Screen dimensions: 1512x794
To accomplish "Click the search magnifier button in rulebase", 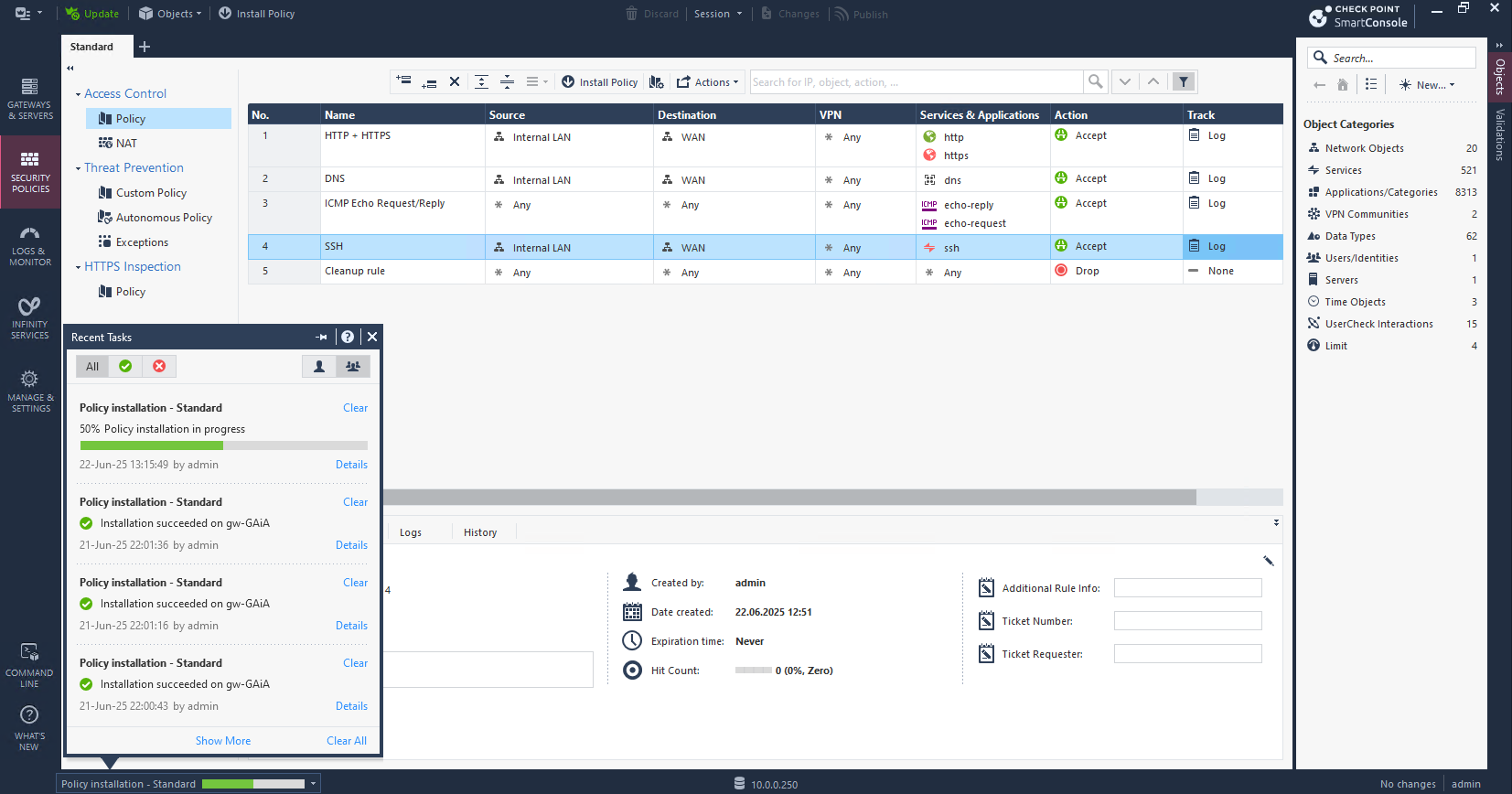I will pyautogui.click(x=1095, y=81).
